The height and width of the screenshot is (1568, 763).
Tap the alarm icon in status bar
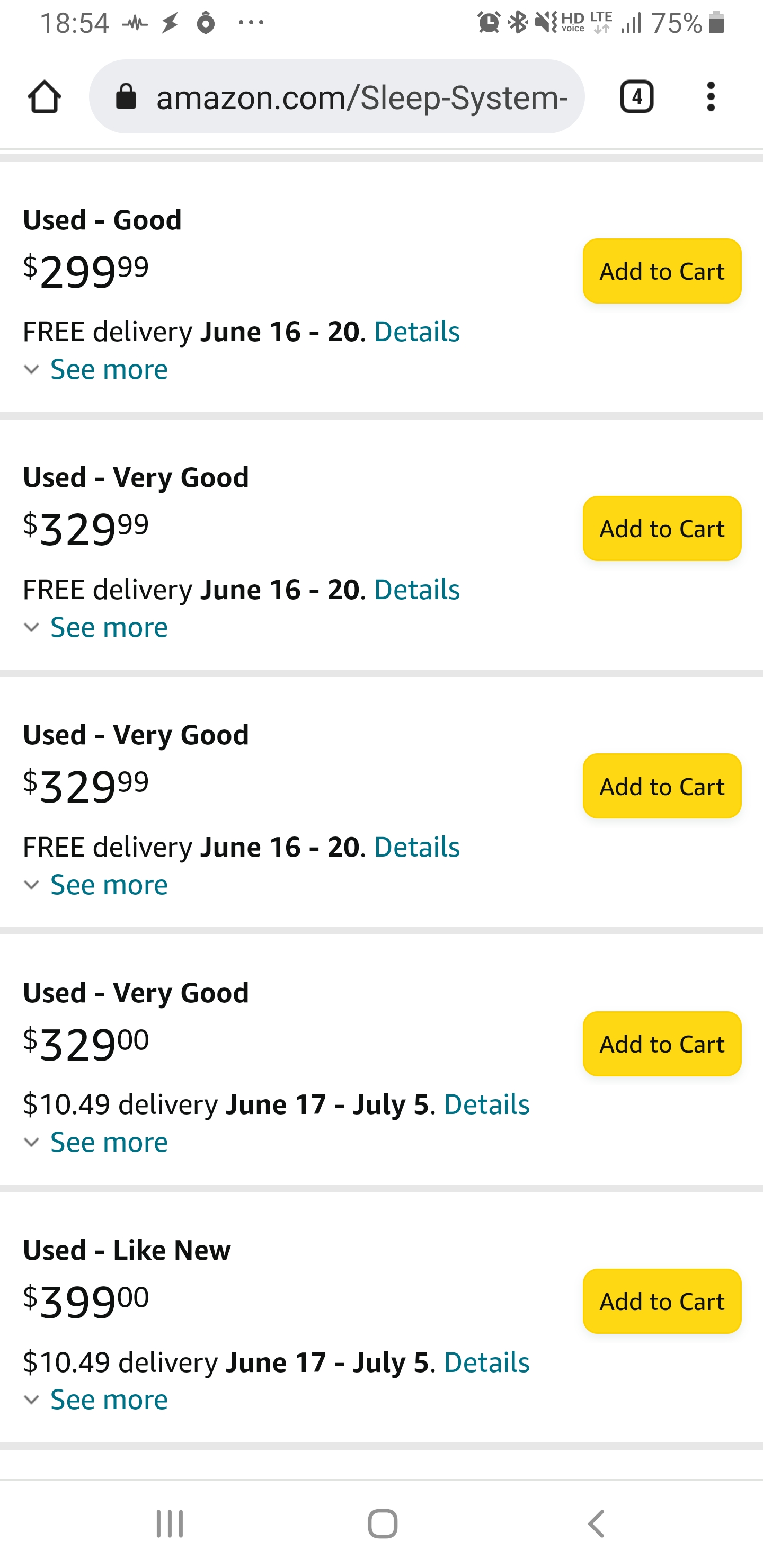pyautogui.click(x=489, y=23)
